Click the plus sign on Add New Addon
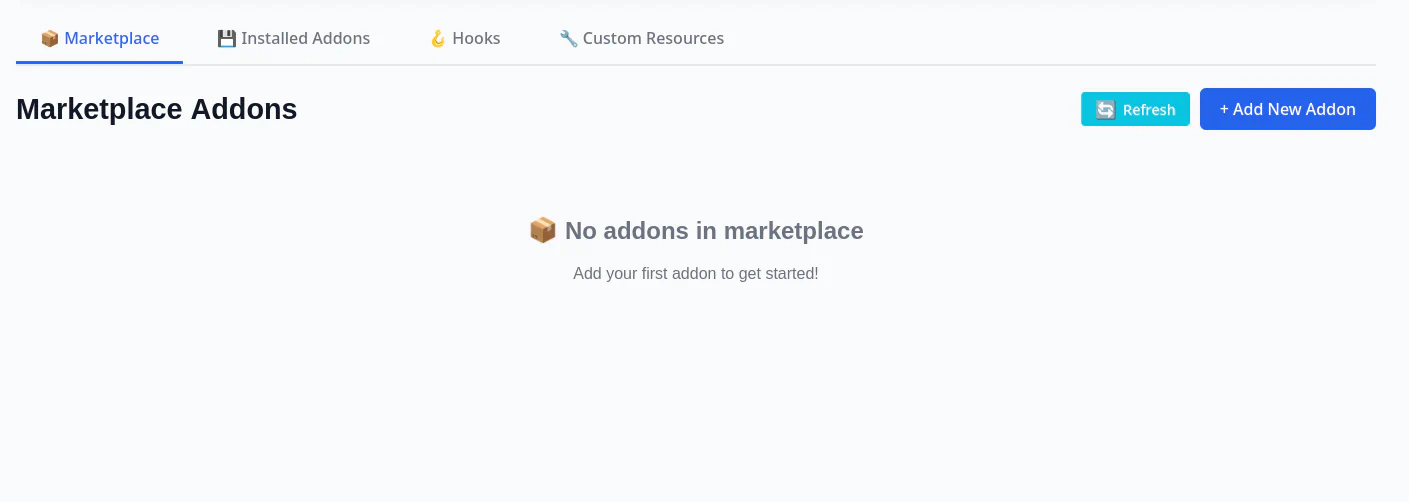Screen dimensions: 1409x502 1224,109
